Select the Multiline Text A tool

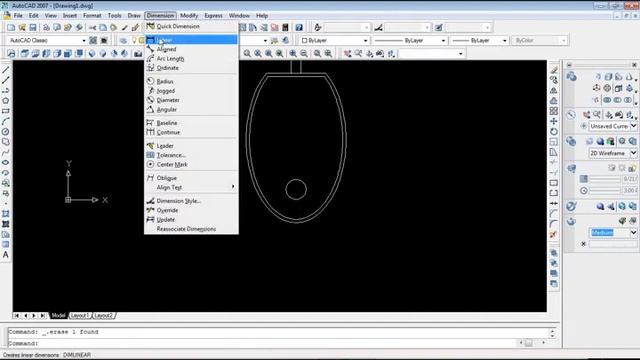pos(5,255)
